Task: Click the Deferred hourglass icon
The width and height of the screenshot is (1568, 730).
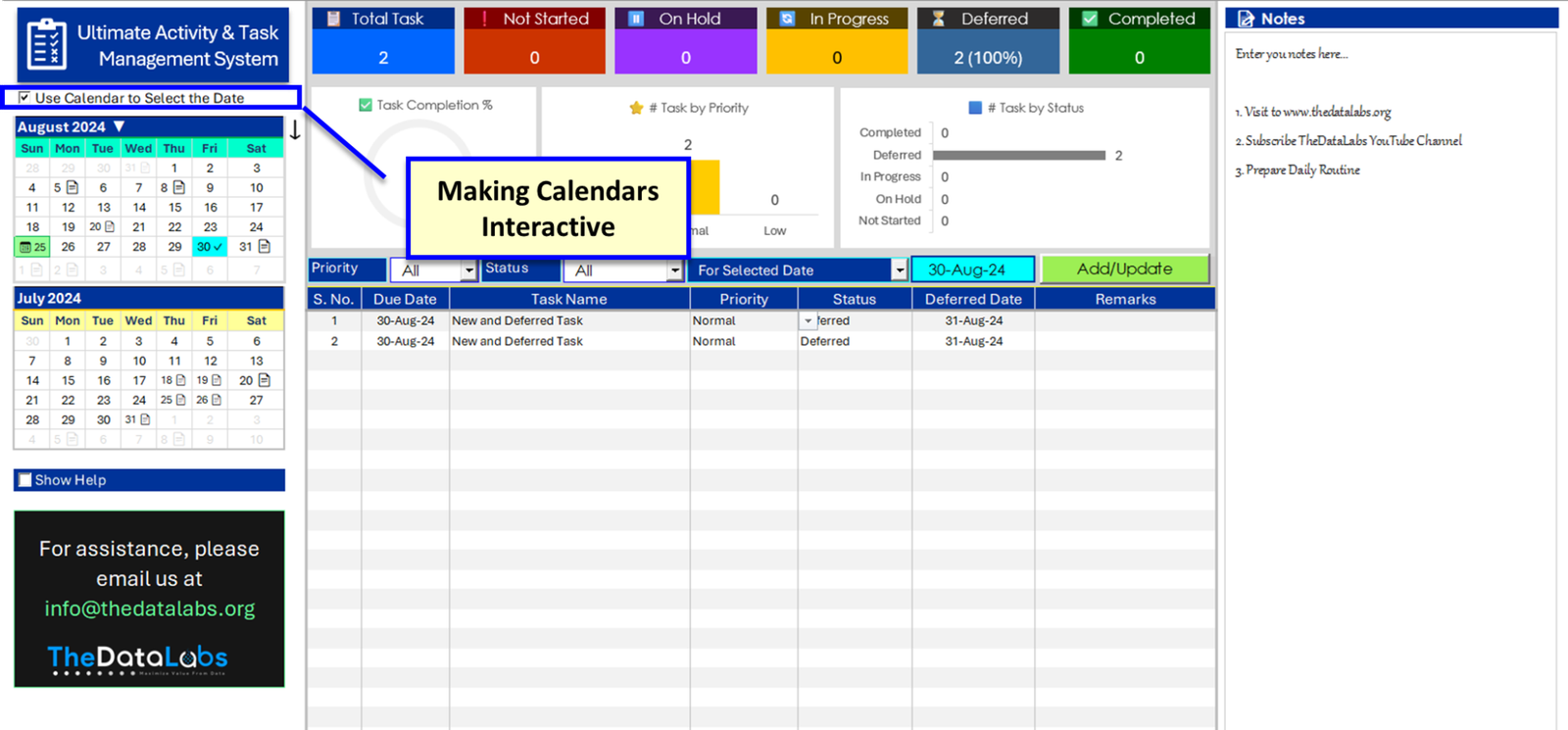Action: pyautogui.click(x=938, y=19)
